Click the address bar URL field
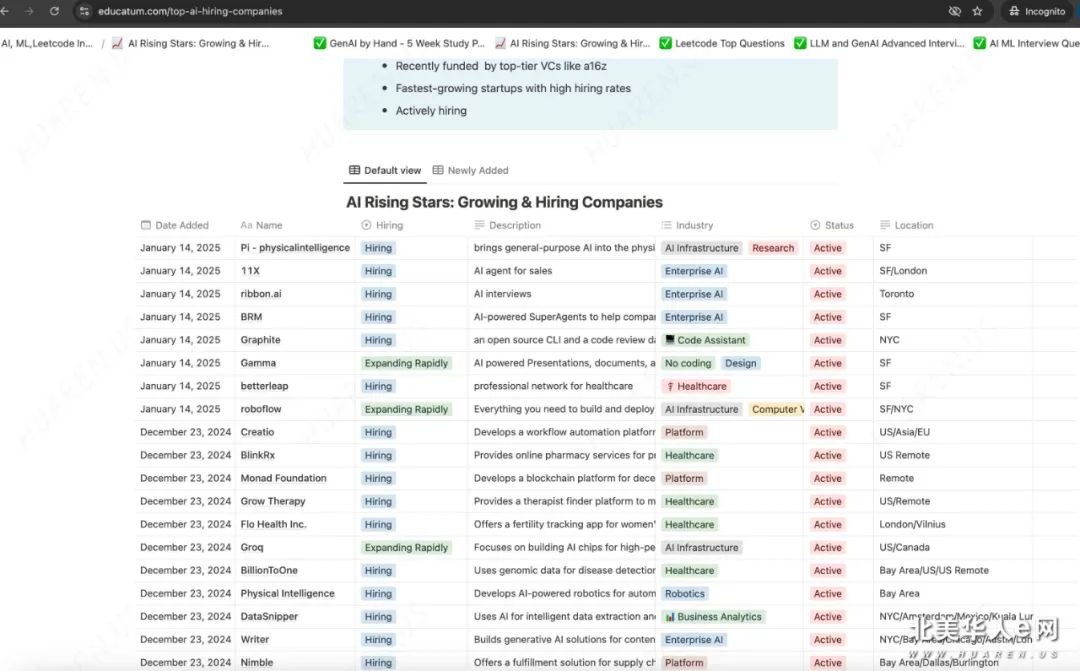1080x671 pixels. tap(189, 11)
